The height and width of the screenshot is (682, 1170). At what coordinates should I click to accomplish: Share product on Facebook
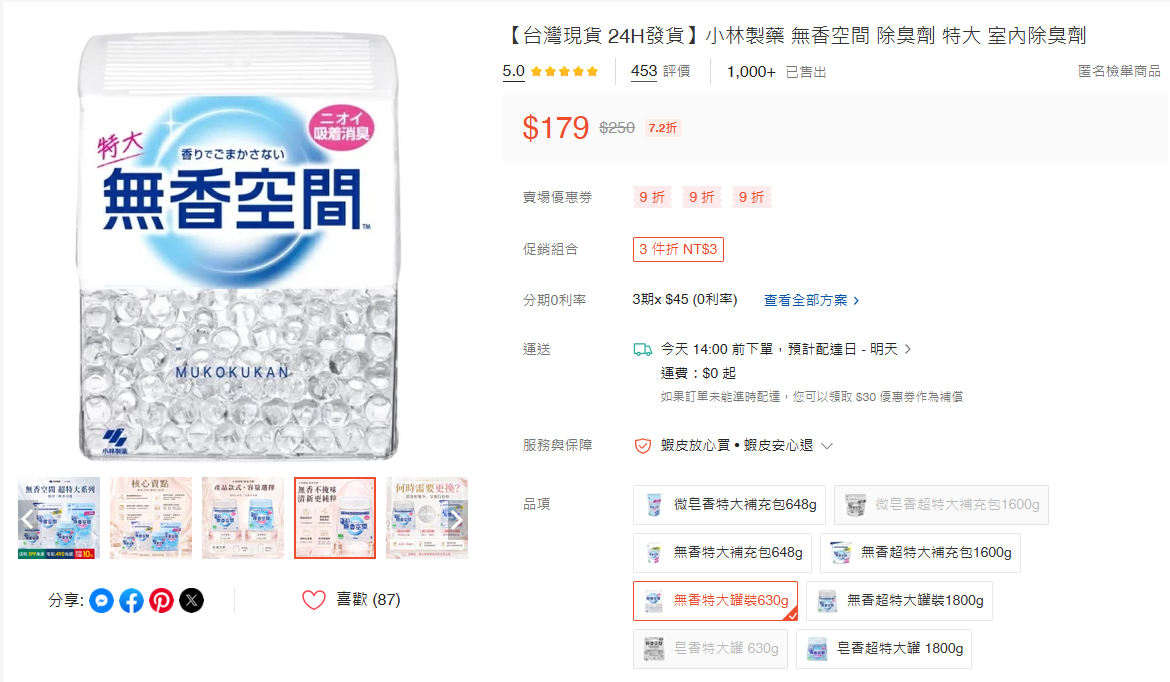(131, 601)
